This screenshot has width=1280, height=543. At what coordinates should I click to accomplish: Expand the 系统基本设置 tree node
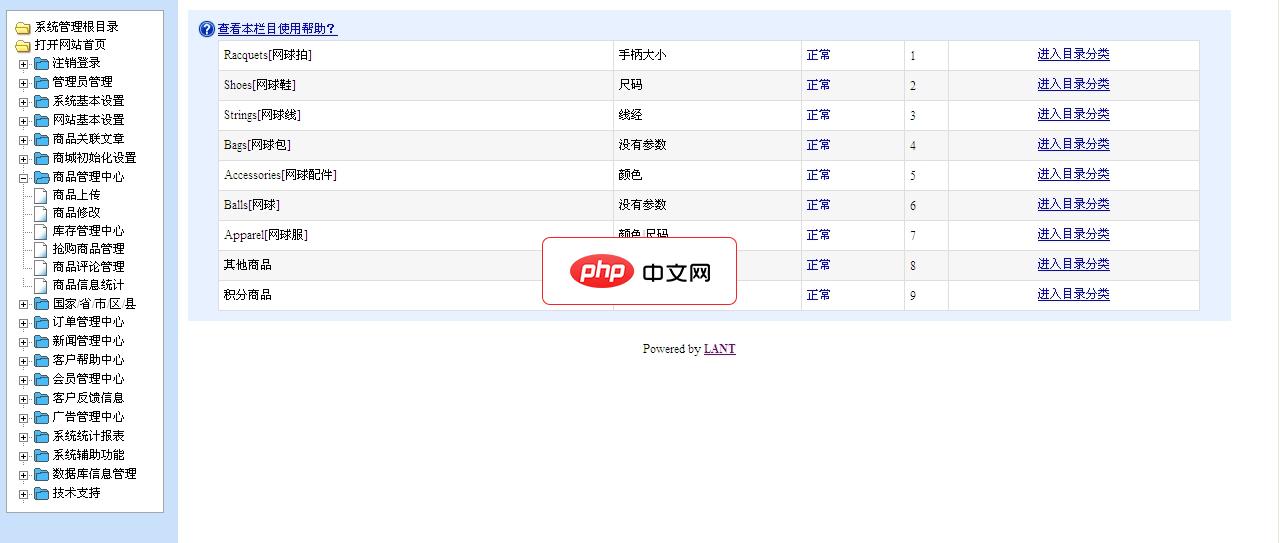24,102
